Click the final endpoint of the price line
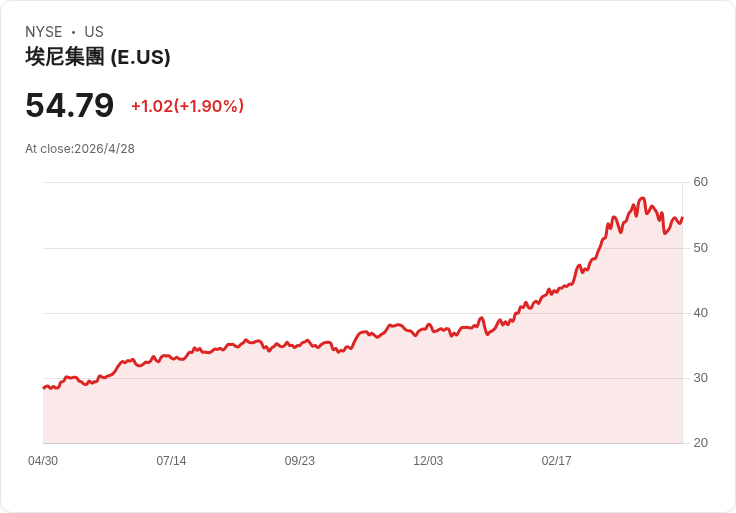This screenshot has height=513, width=736. tap(682, 218)
